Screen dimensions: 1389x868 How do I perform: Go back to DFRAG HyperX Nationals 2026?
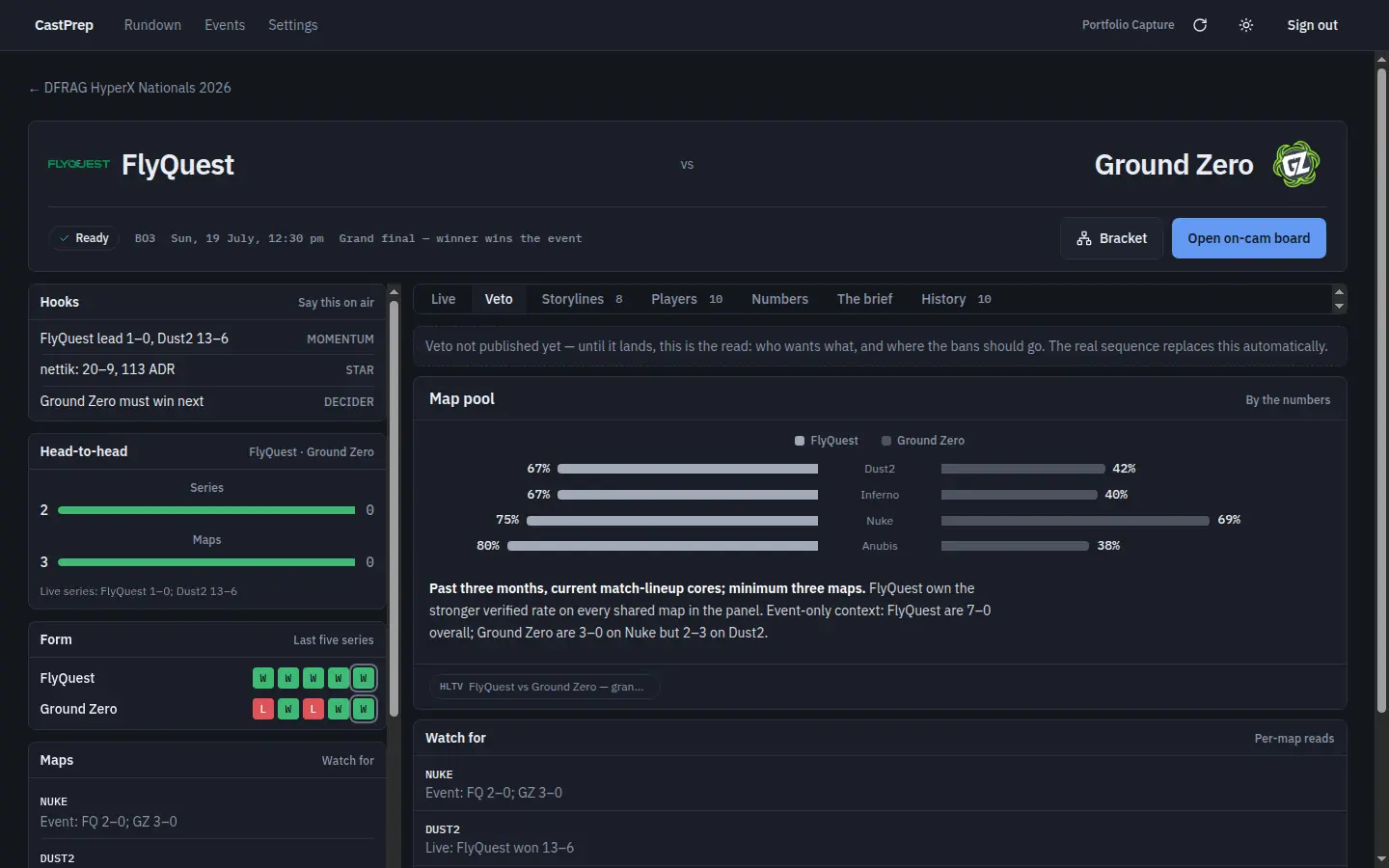[130, 88]
